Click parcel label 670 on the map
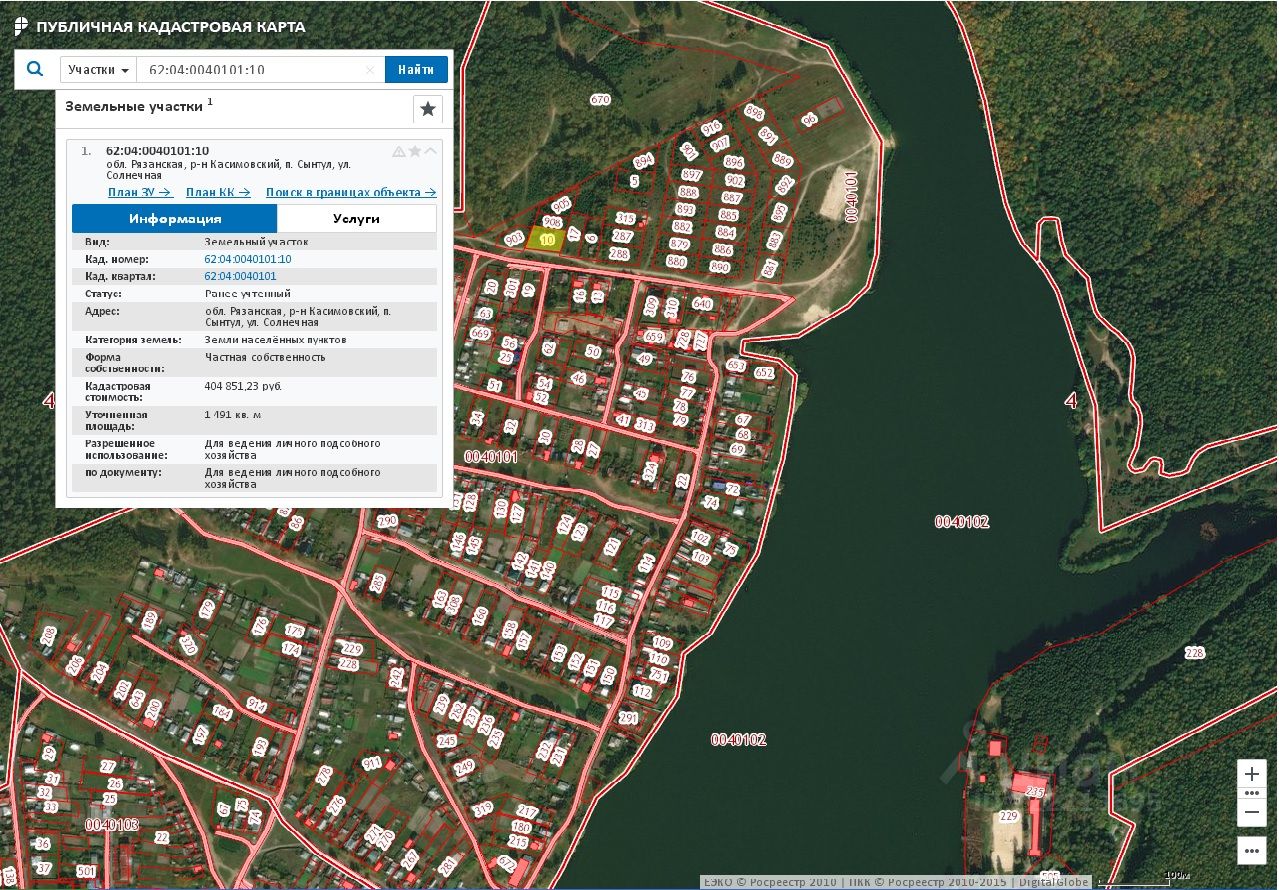The width and height of the screenshot is (1279, 890). [x=600, y=100]
